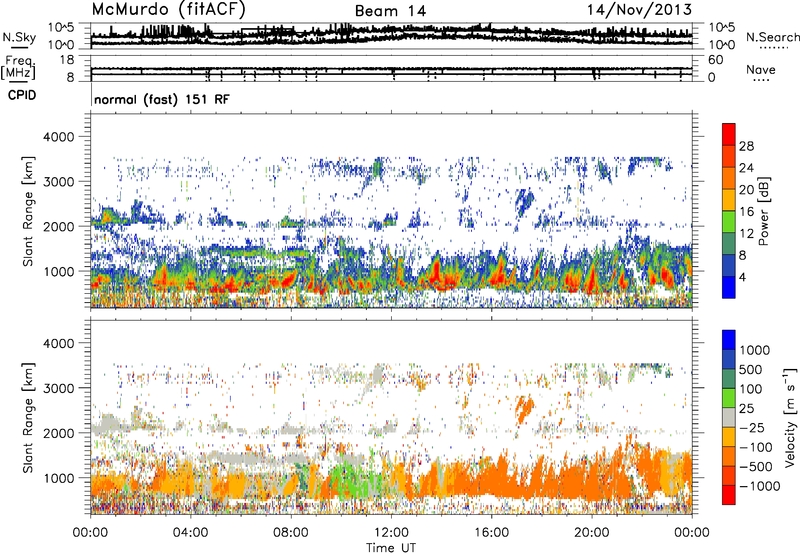
Task: Click the 16:00 time tick label
Action: [491, 533]
